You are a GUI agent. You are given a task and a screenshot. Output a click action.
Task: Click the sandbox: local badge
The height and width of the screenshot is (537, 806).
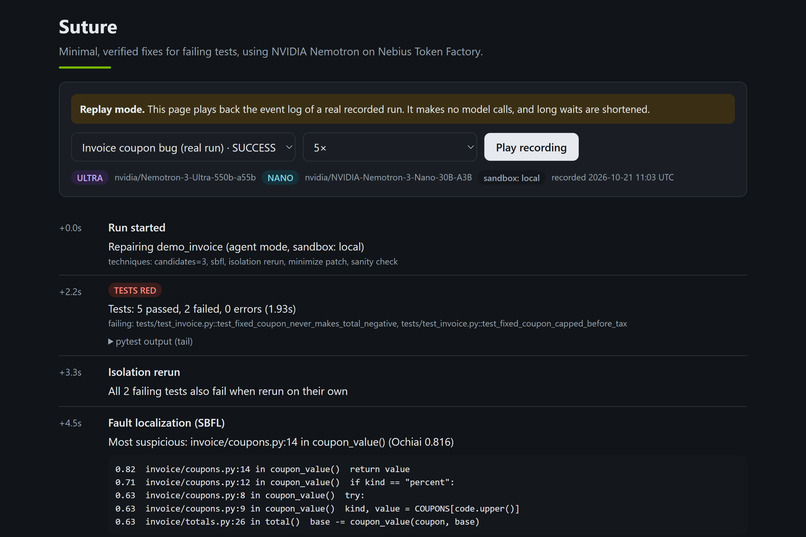click(x=511, y=178)
